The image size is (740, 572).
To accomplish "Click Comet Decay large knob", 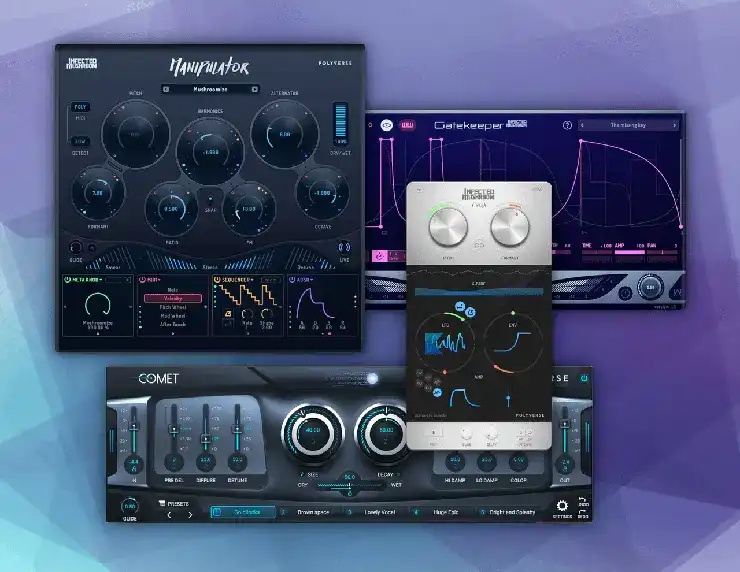I will coord(386,433).
